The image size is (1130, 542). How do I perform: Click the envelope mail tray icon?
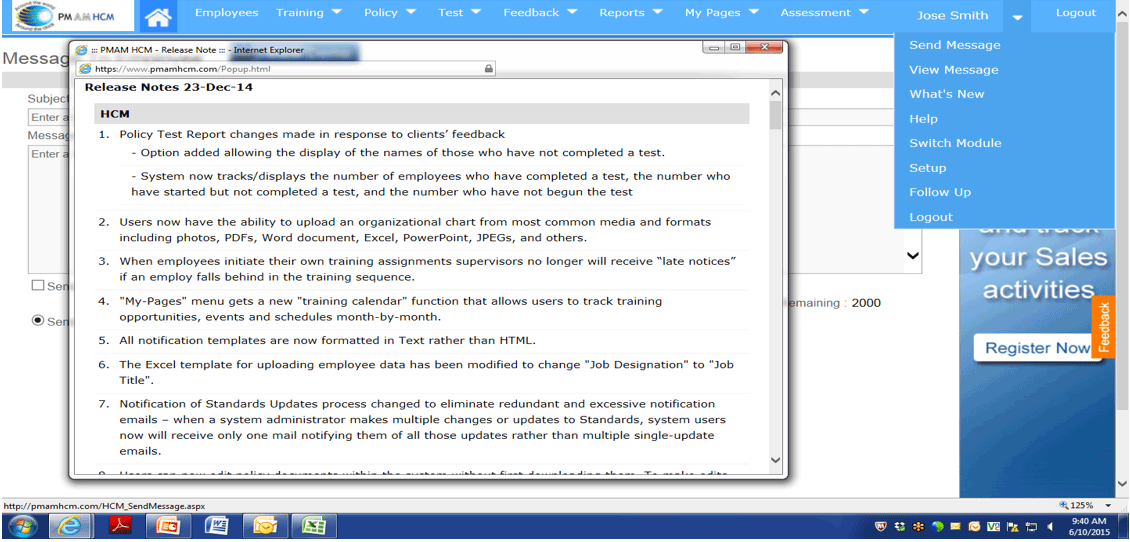pos(956,528)
